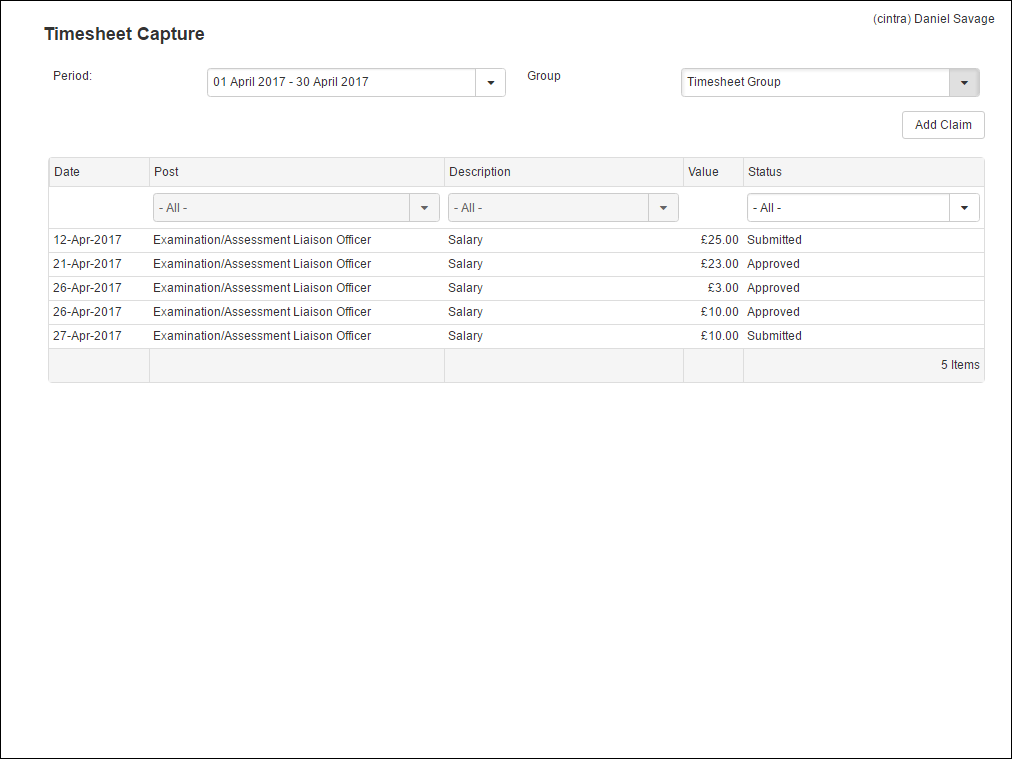Expand the Status filter arrow
This screenshot has height=759, width=1012.
tap(964, 208)
